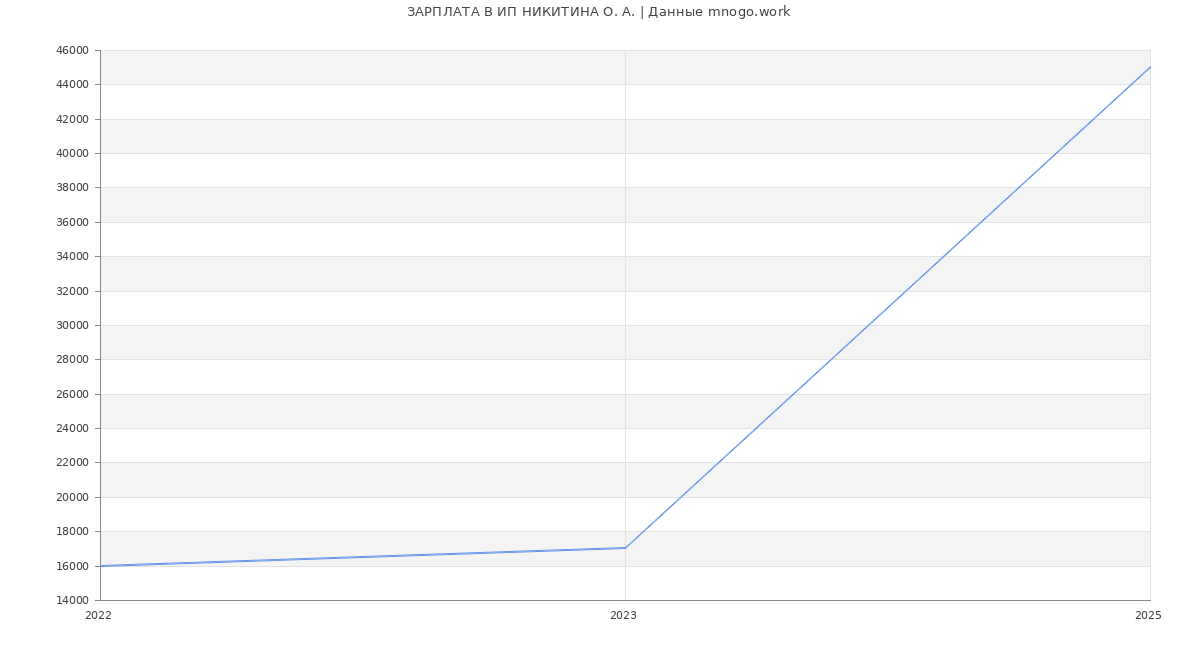The height and width of the screenshot is (650, 1200).
Task: Select the line's starting point at 2022
Action: (101, 566)
